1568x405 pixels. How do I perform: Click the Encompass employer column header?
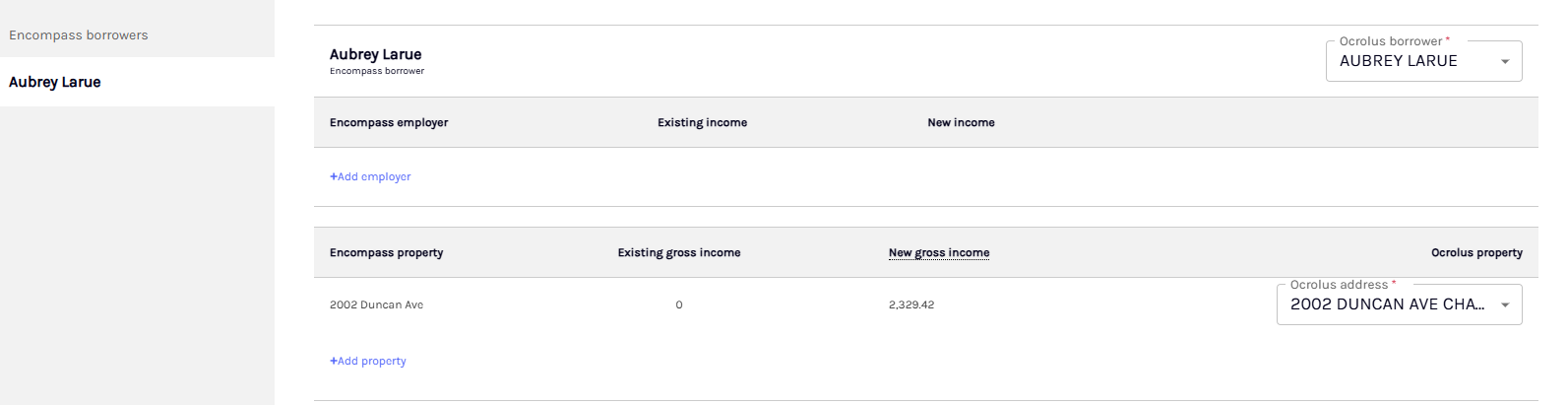[389, 122]
